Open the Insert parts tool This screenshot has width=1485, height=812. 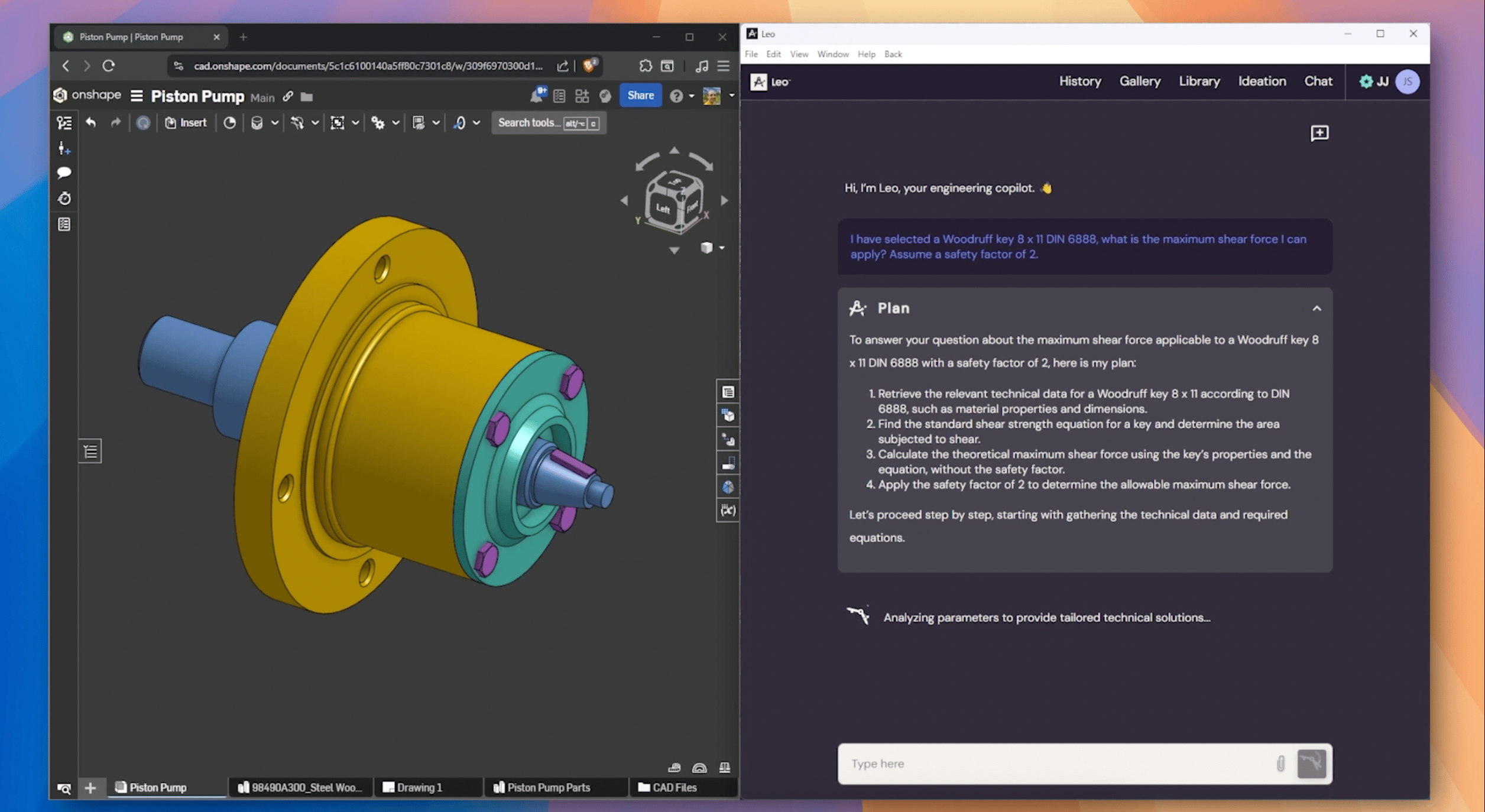(x=186, y=122)
